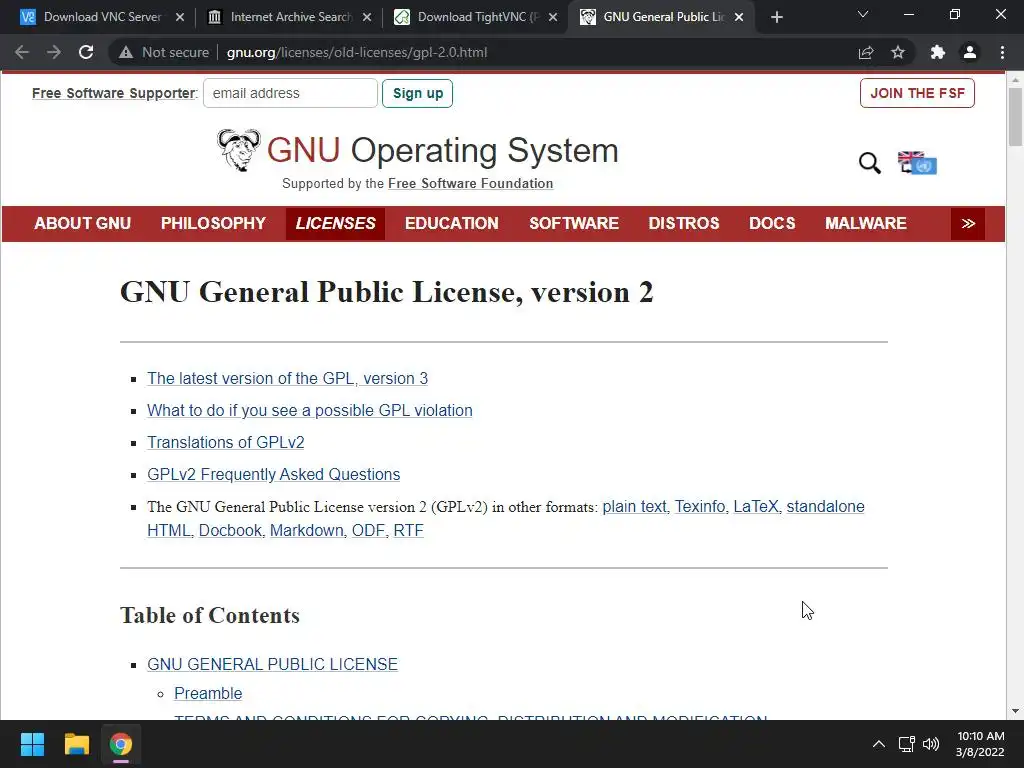Switch to the Download TightVNC tab
This screenshot has width=1024, height=768.
pos(473,18)
